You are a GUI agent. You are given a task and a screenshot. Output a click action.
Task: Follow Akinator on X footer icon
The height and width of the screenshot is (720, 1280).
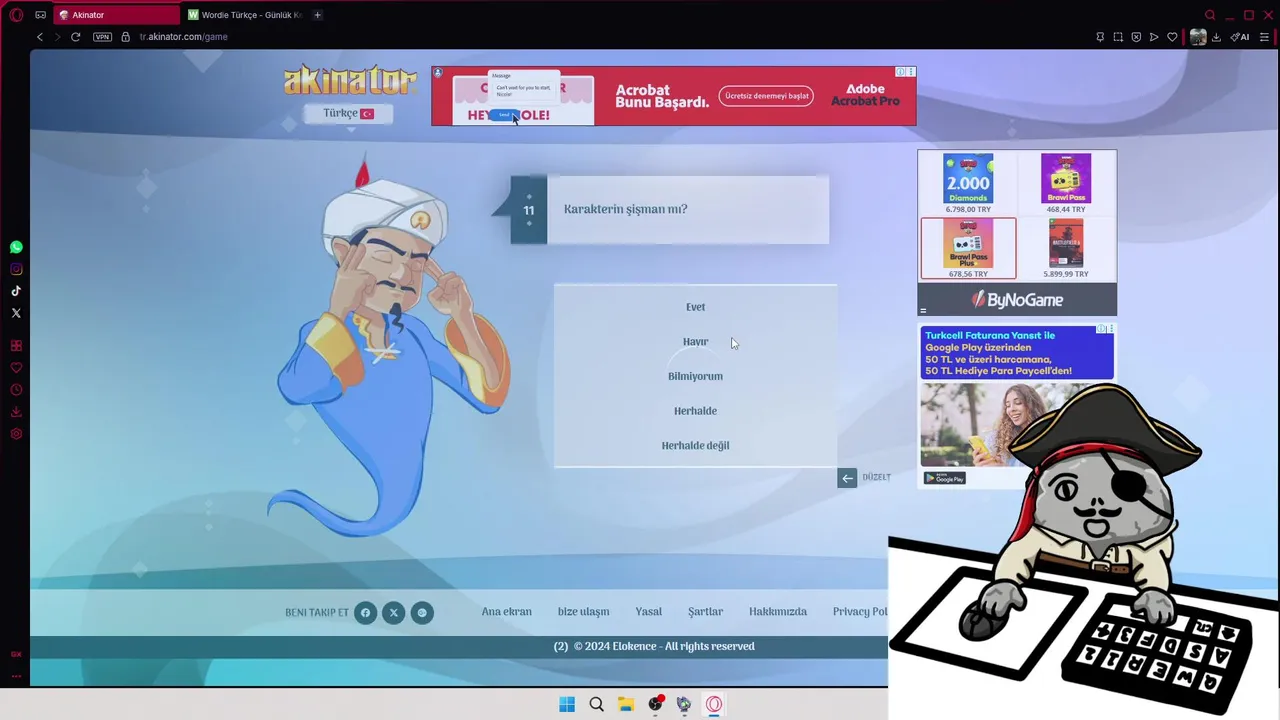pyautogui.click(x=394, y=613)
